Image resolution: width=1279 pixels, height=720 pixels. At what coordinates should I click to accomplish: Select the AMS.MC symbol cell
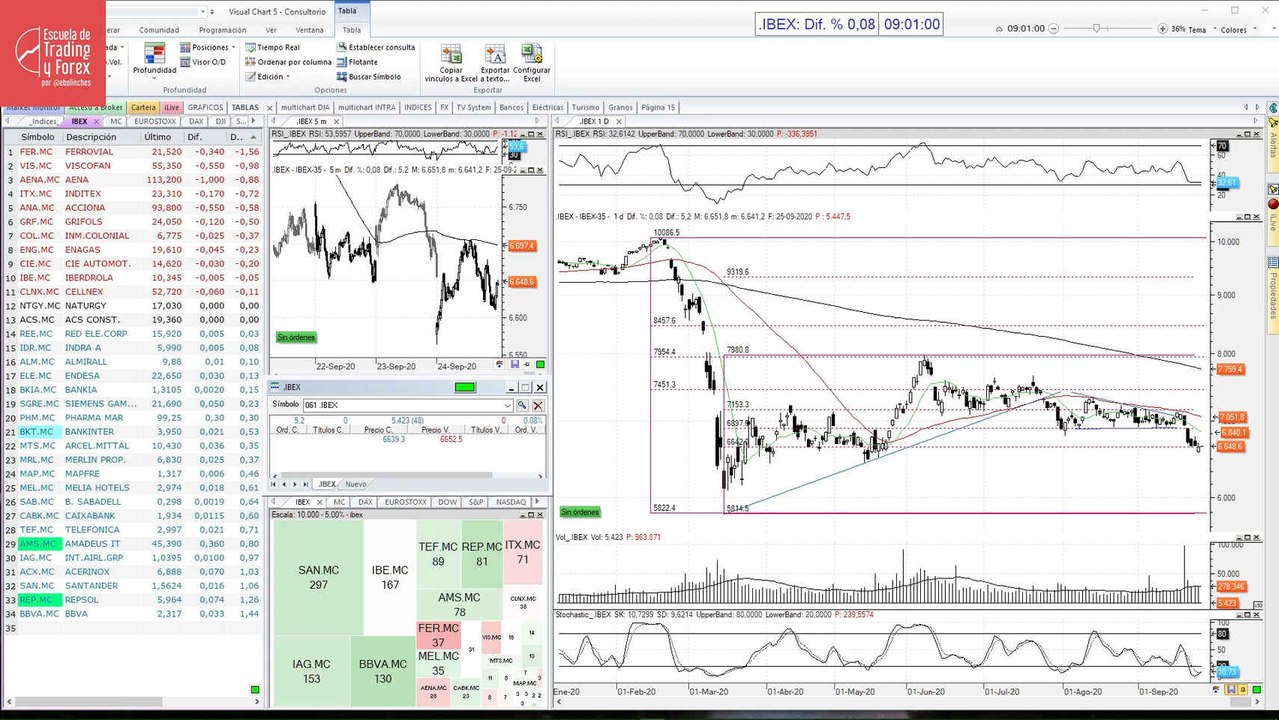click(x=39, y=543)
